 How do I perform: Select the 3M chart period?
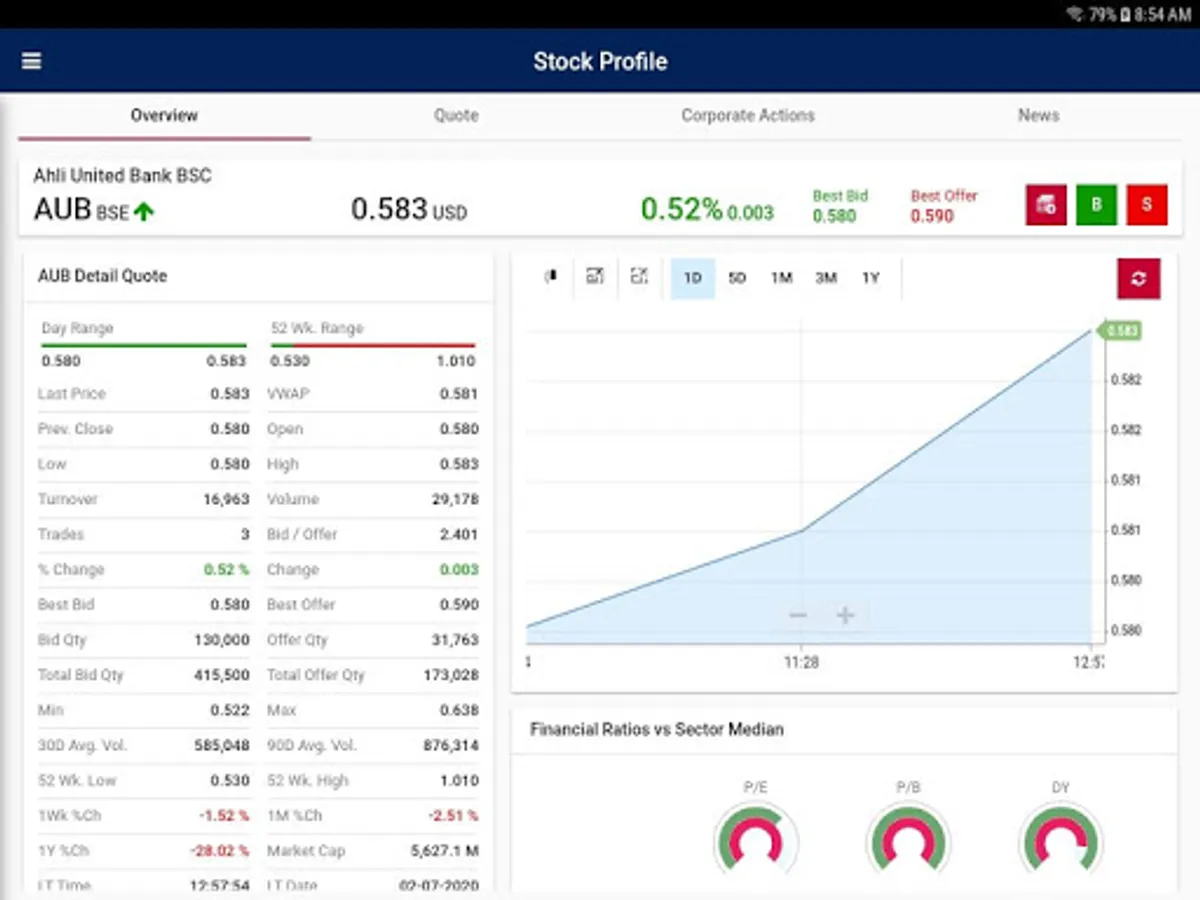click(x=826, y=278)
